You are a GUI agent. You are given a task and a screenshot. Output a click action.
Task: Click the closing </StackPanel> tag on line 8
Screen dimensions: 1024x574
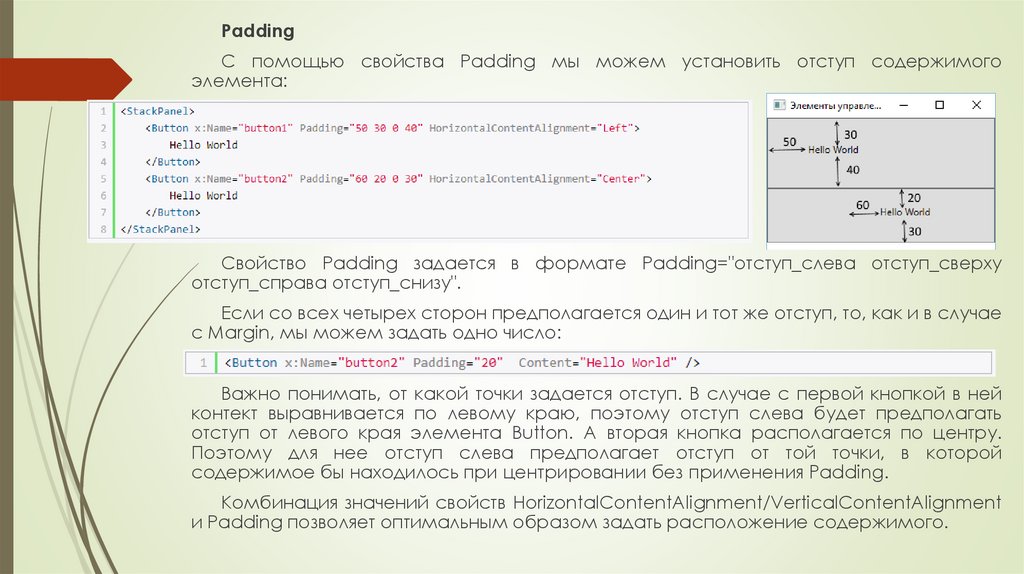point(161,230)
